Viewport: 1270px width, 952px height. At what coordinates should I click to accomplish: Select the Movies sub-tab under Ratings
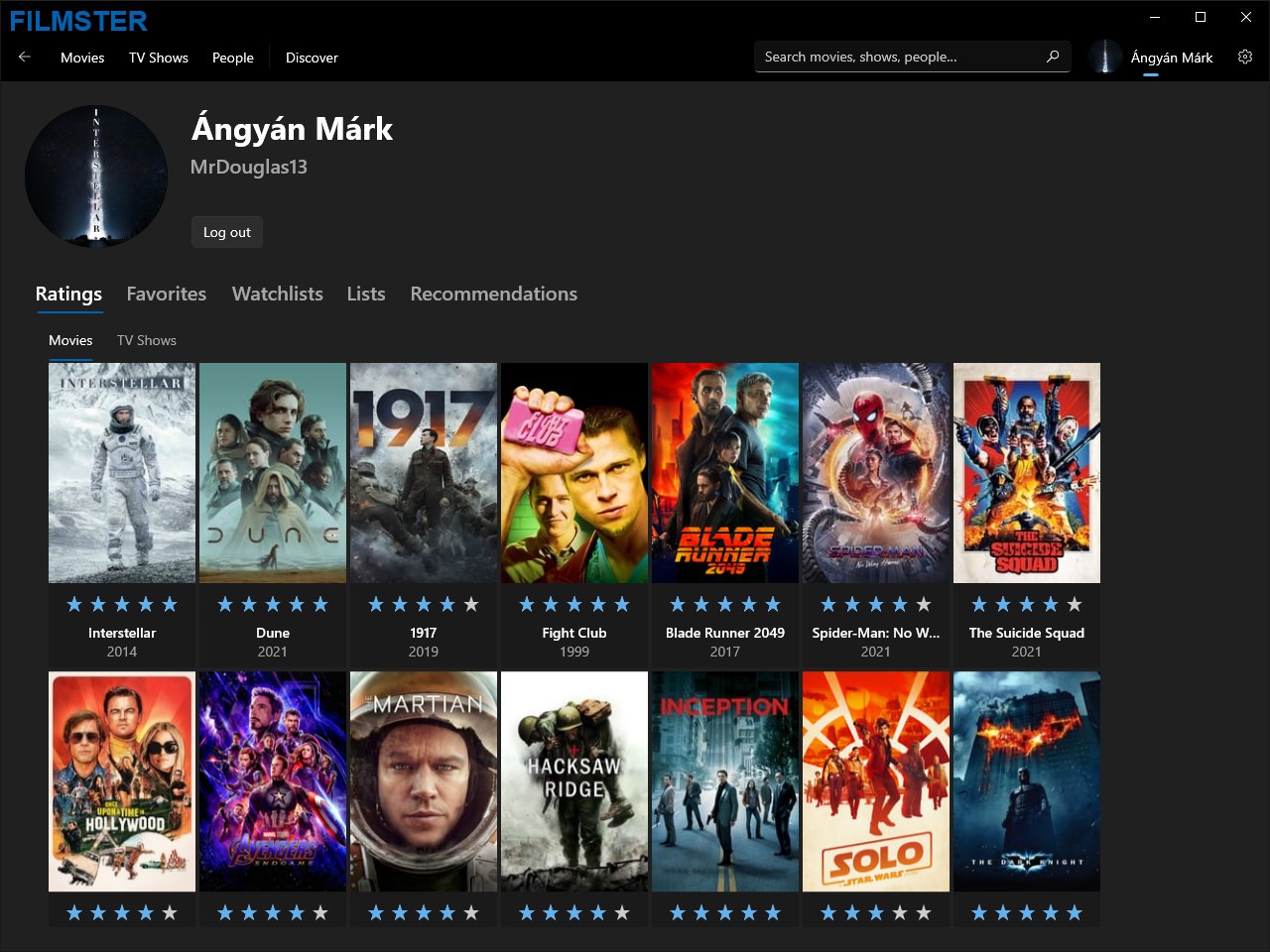tap(70, 340)
